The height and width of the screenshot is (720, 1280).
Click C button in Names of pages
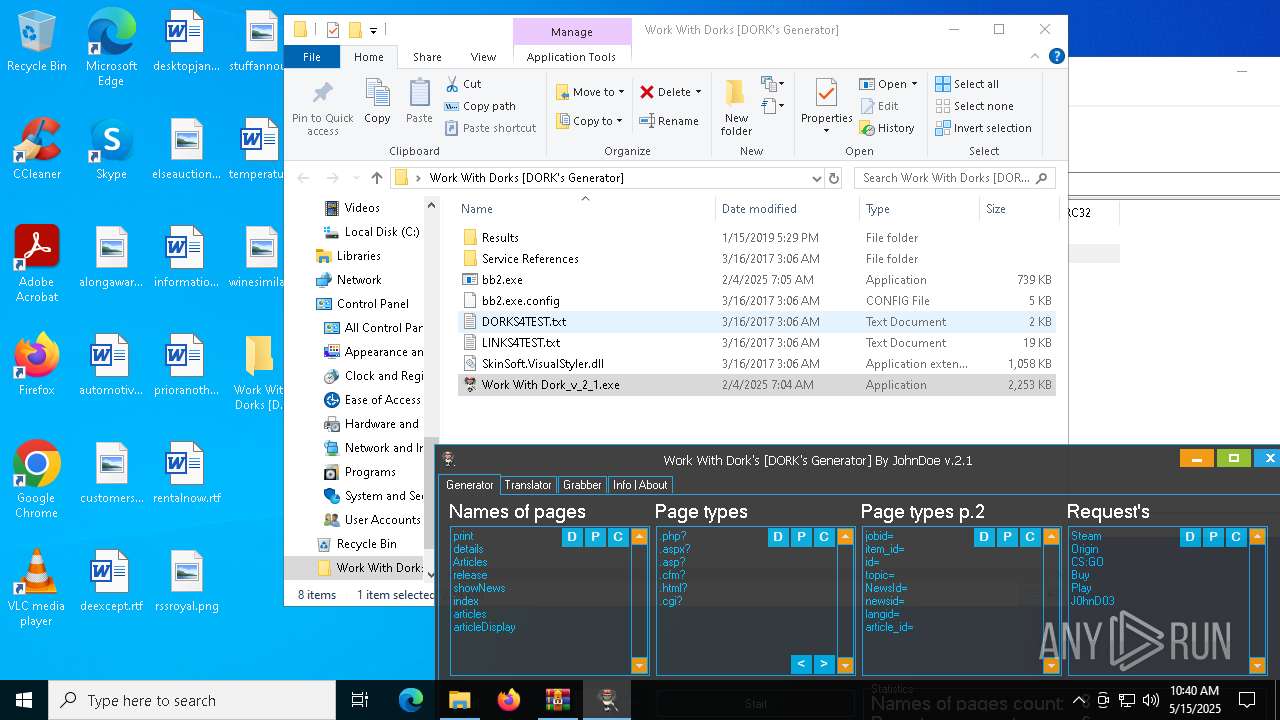click(x=618, y=538)
